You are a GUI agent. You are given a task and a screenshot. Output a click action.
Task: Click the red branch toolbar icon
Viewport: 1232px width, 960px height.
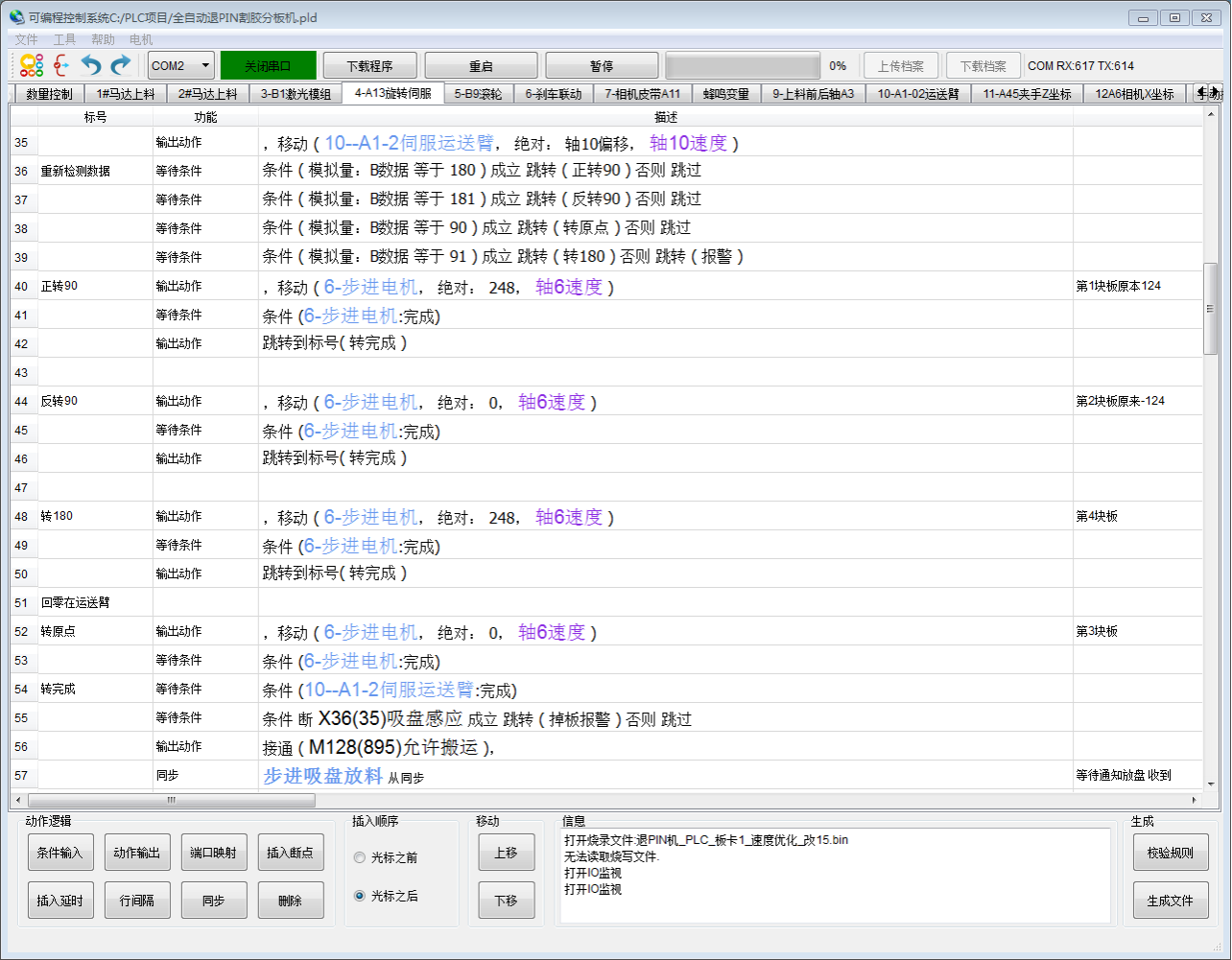[x=61, y=65]
